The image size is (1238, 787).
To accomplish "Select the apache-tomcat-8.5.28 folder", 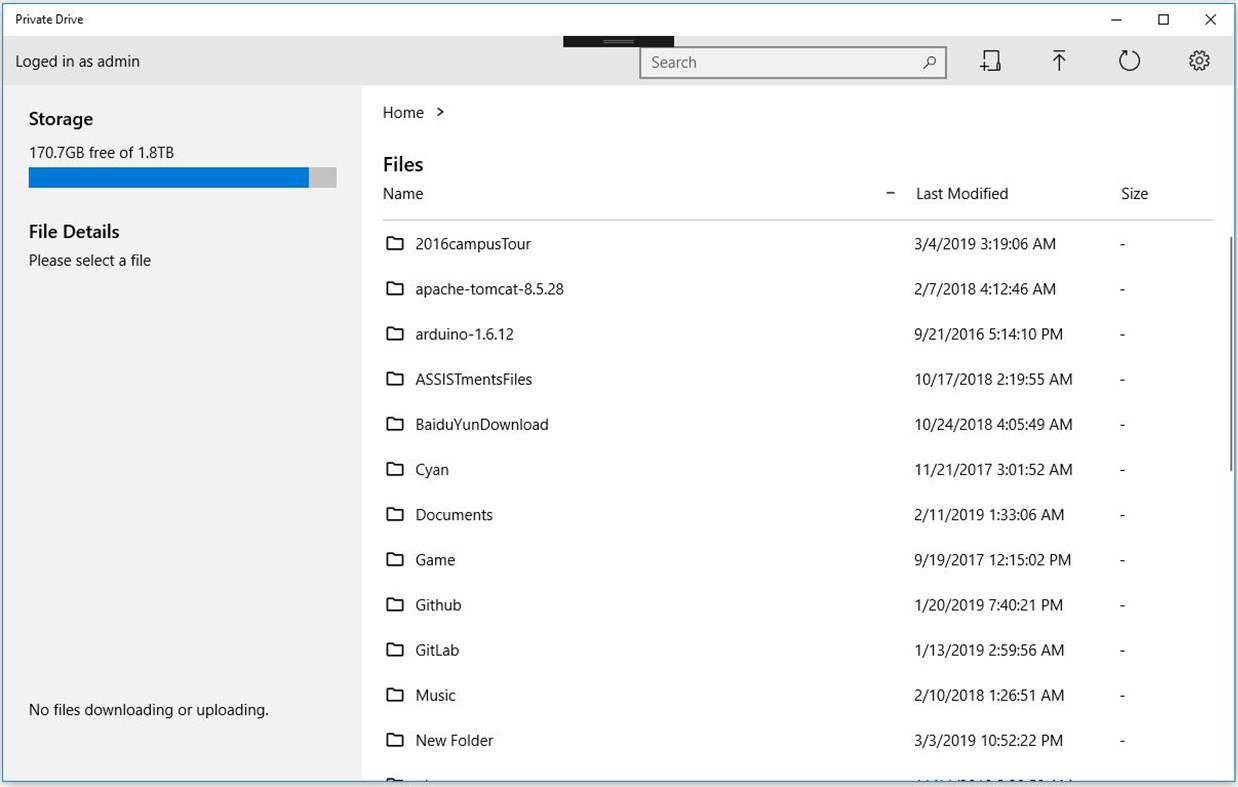I will (x=489, y=289).
